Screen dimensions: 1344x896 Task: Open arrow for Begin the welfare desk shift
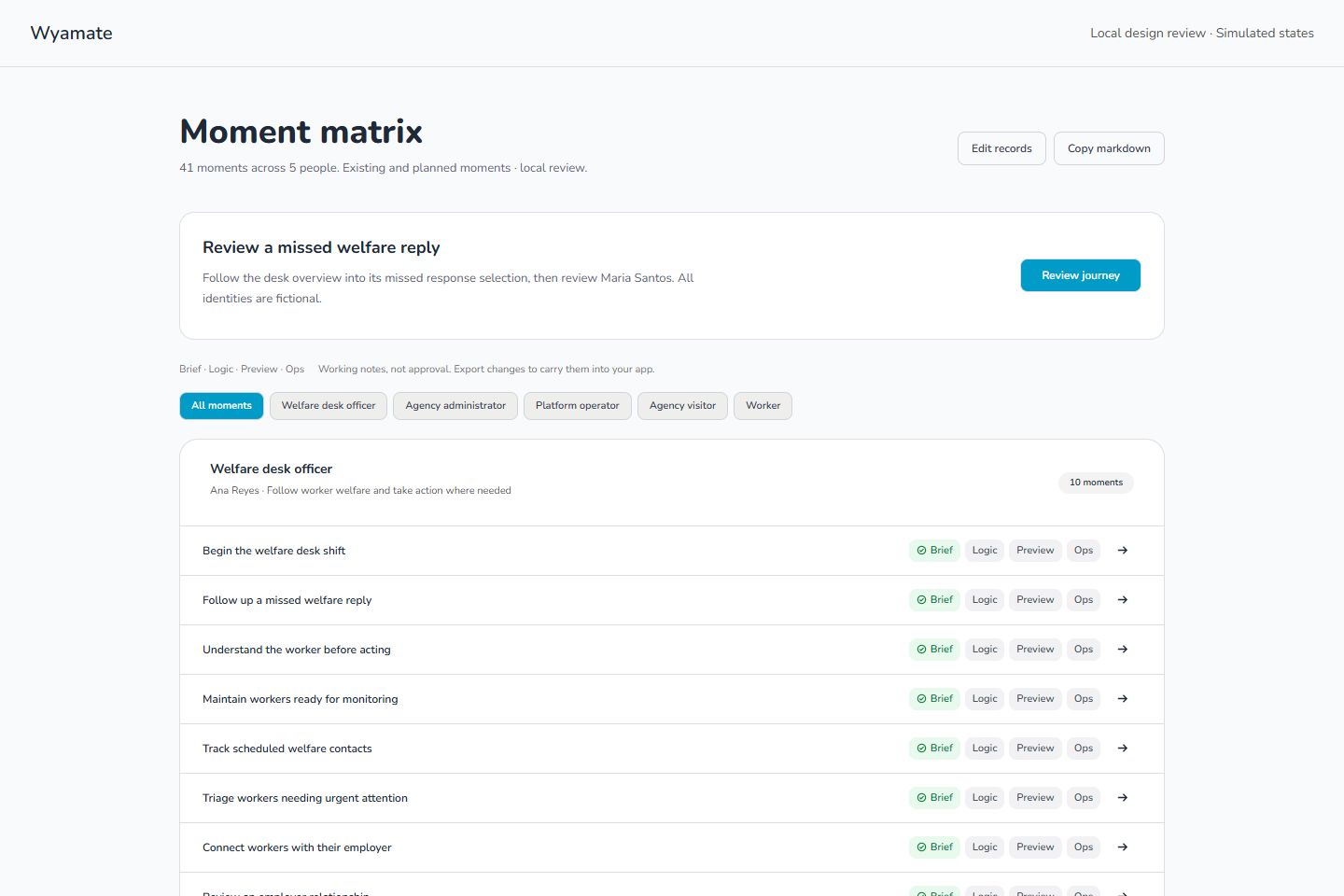(x=1123, y=551)
